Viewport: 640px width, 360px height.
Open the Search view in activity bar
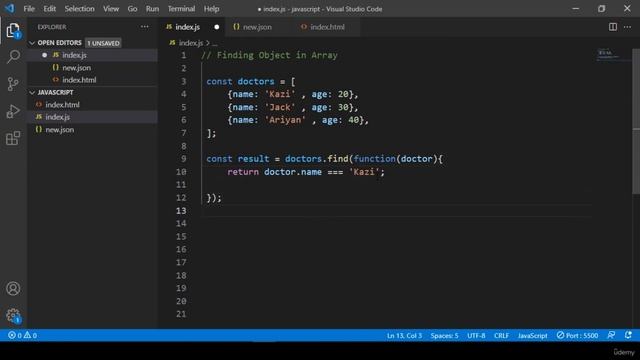[13, 57]
